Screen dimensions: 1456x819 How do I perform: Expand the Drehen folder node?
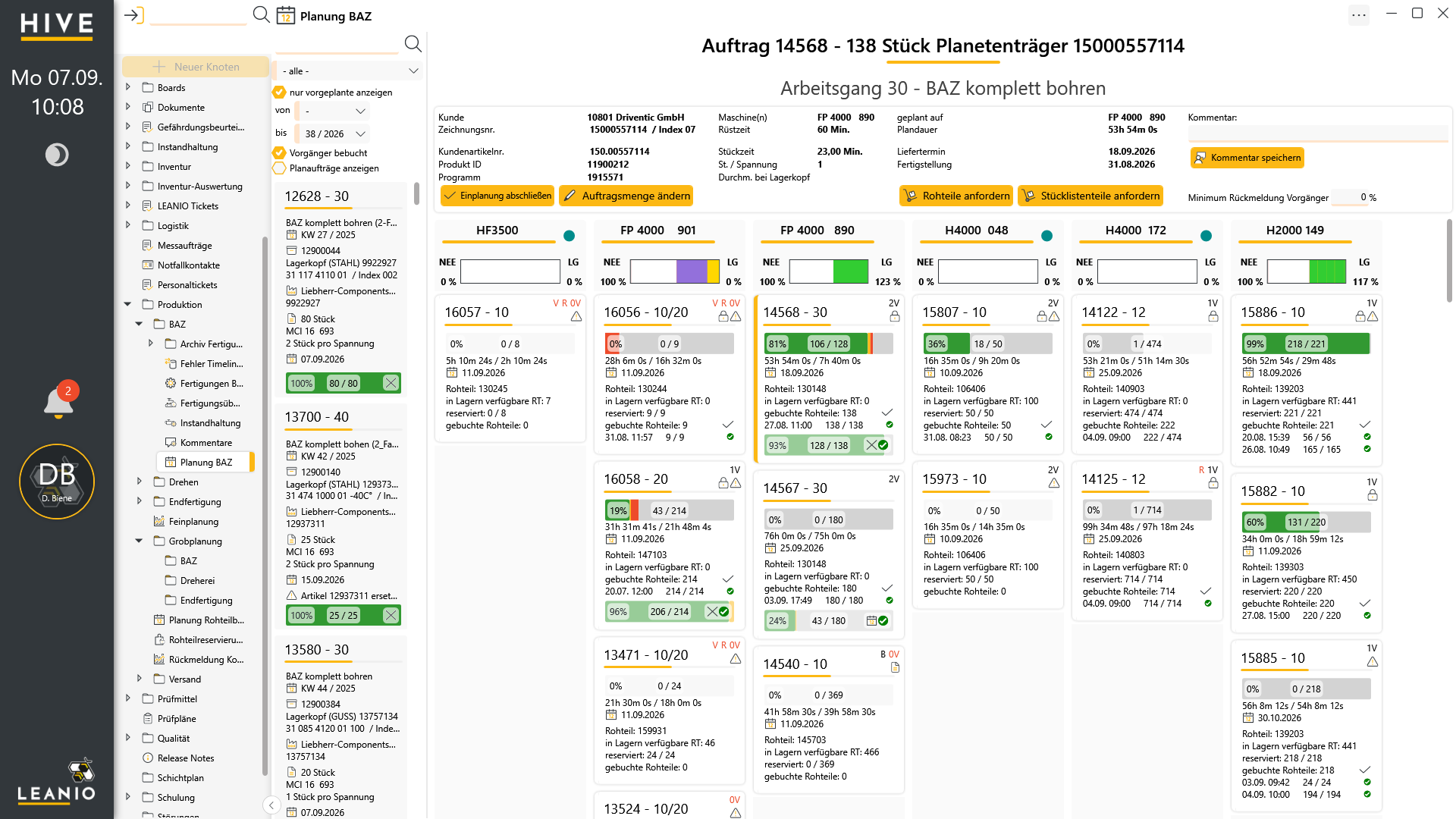(139, 482)
